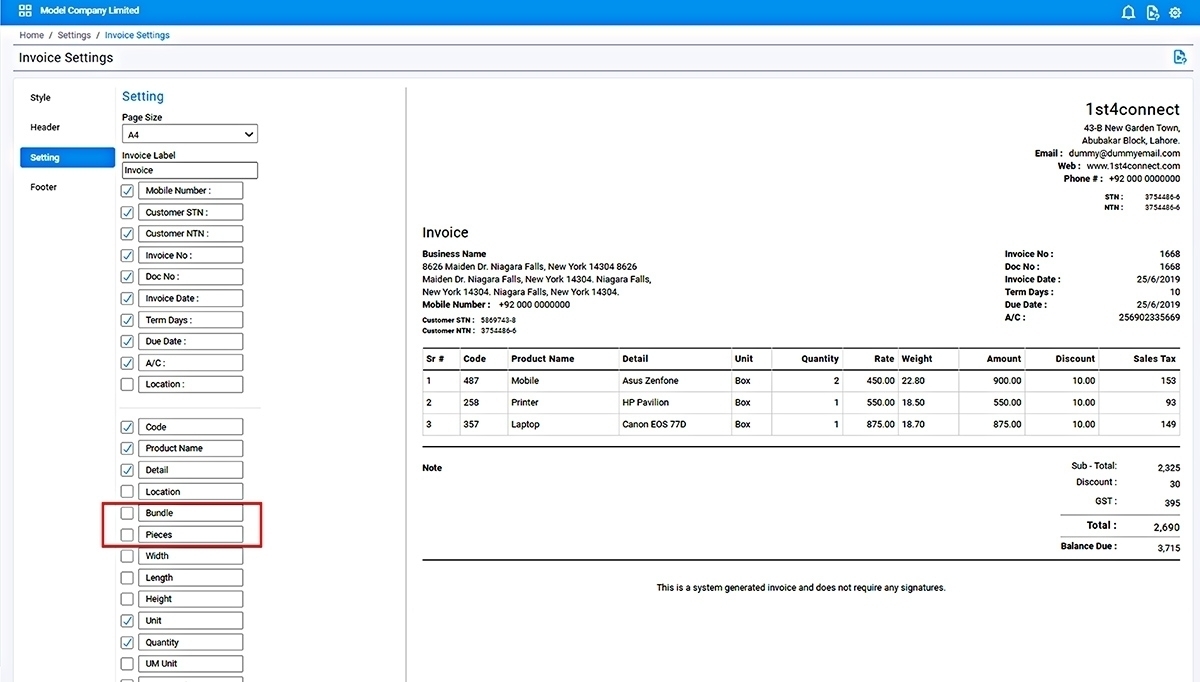1200x682 pixels.
Task: Click the Canon EOS 77D detail cell
Action: 654,424
